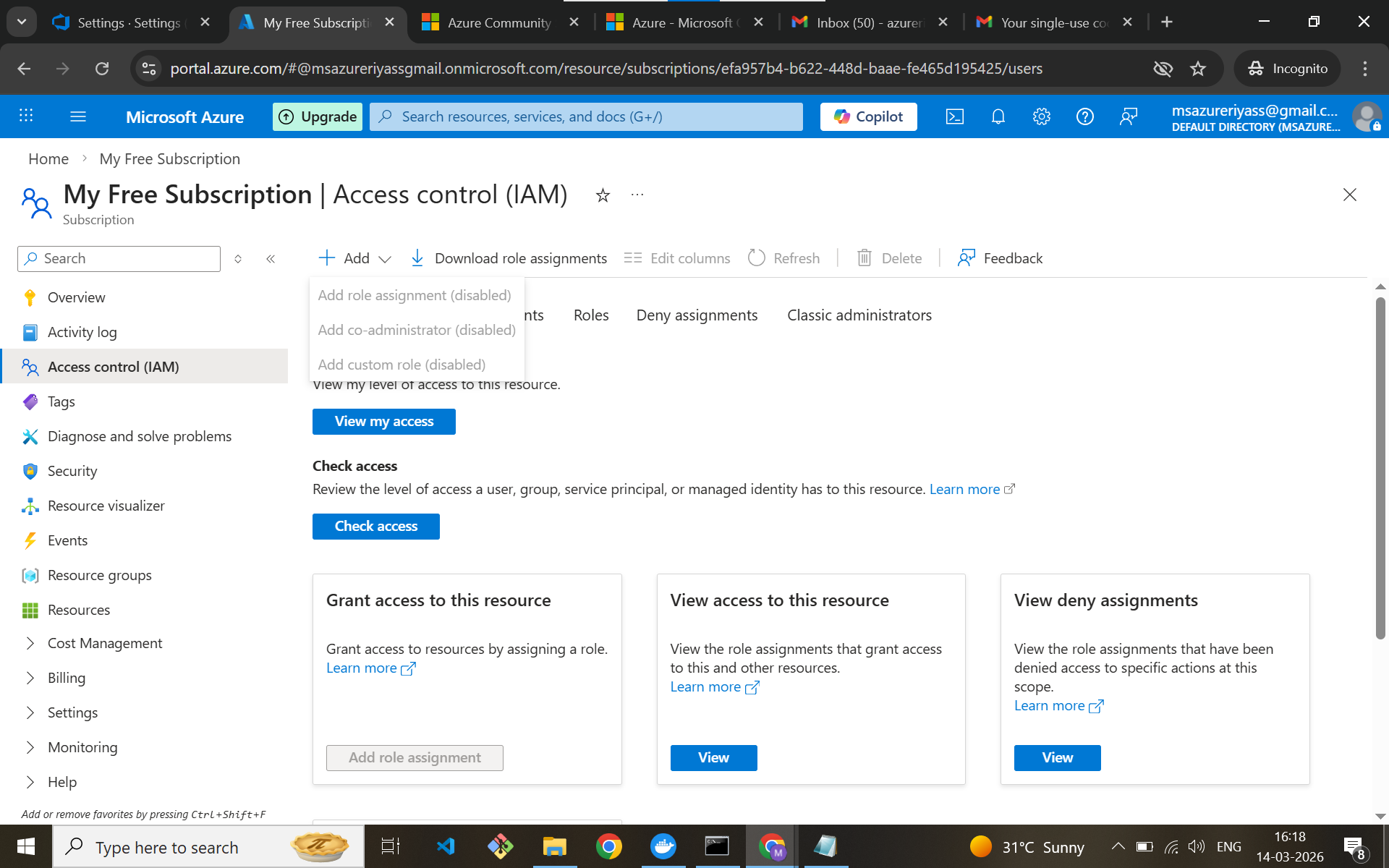Reload the page in the browser
Viewport: 1389px width, 868px height.
pyautogui.click(x=102, y=69)
